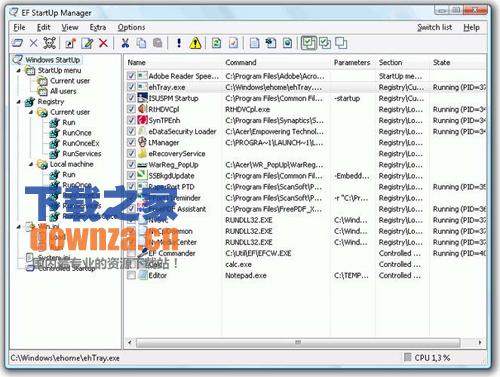
Task: Sort by the Section column header
Action: 402,62
